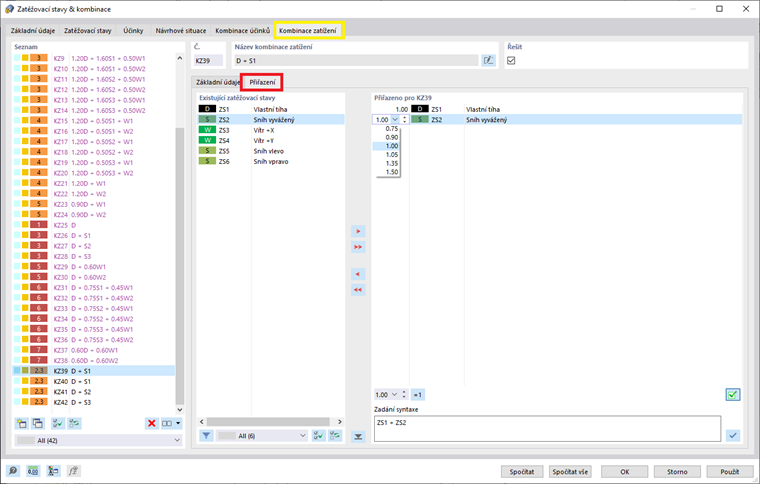Image resolution: width=760 pixels, height=484 pixels.
Task: Click the light-blue square of row KZ42
Action: pyautogui.click(x=17, y=402)
